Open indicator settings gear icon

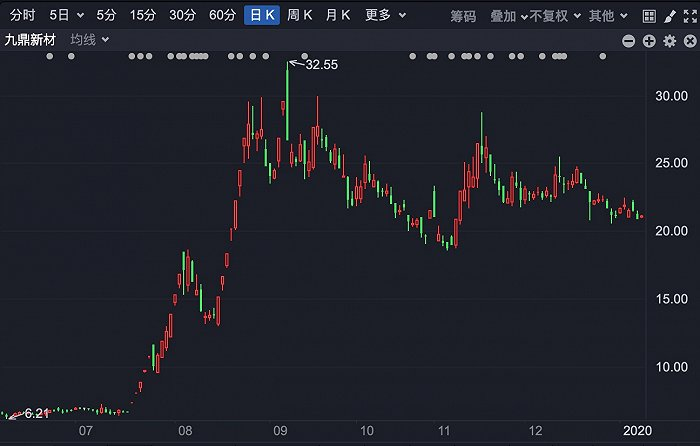[670, 41]
